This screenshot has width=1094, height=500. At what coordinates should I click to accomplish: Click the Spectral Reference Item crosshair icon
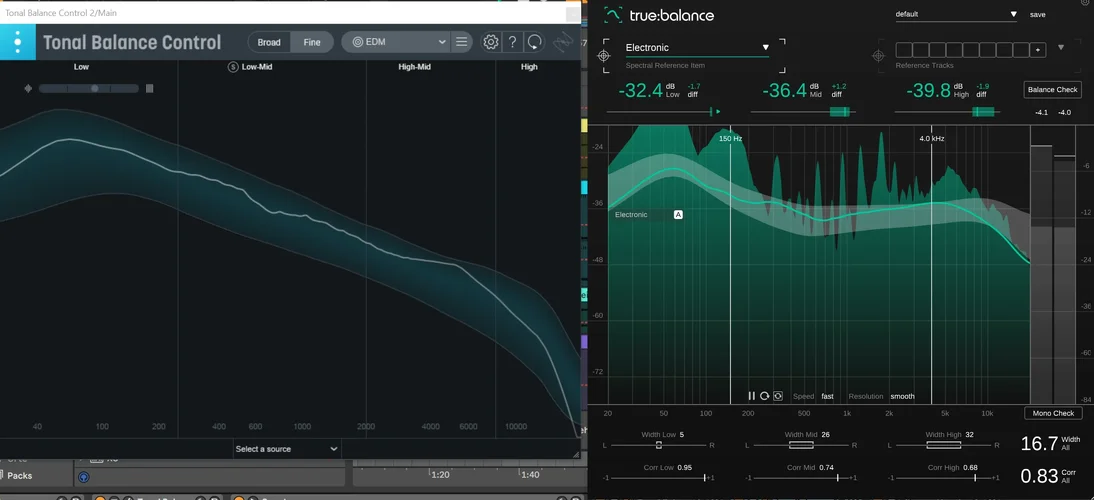[x=604, y=56]
